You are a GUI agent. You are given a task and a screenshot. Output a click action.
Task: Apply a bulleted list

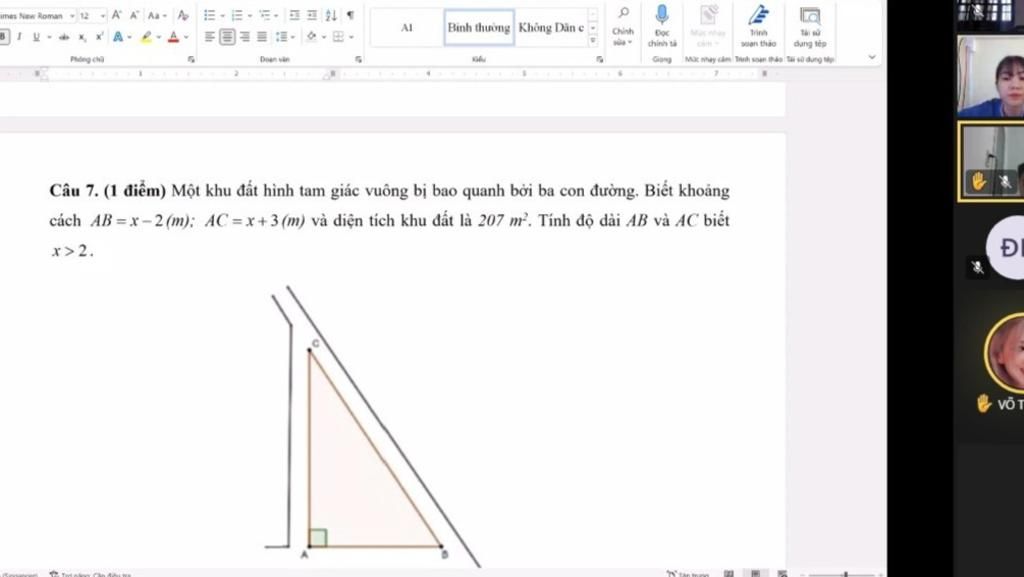(x=210, y=15)
